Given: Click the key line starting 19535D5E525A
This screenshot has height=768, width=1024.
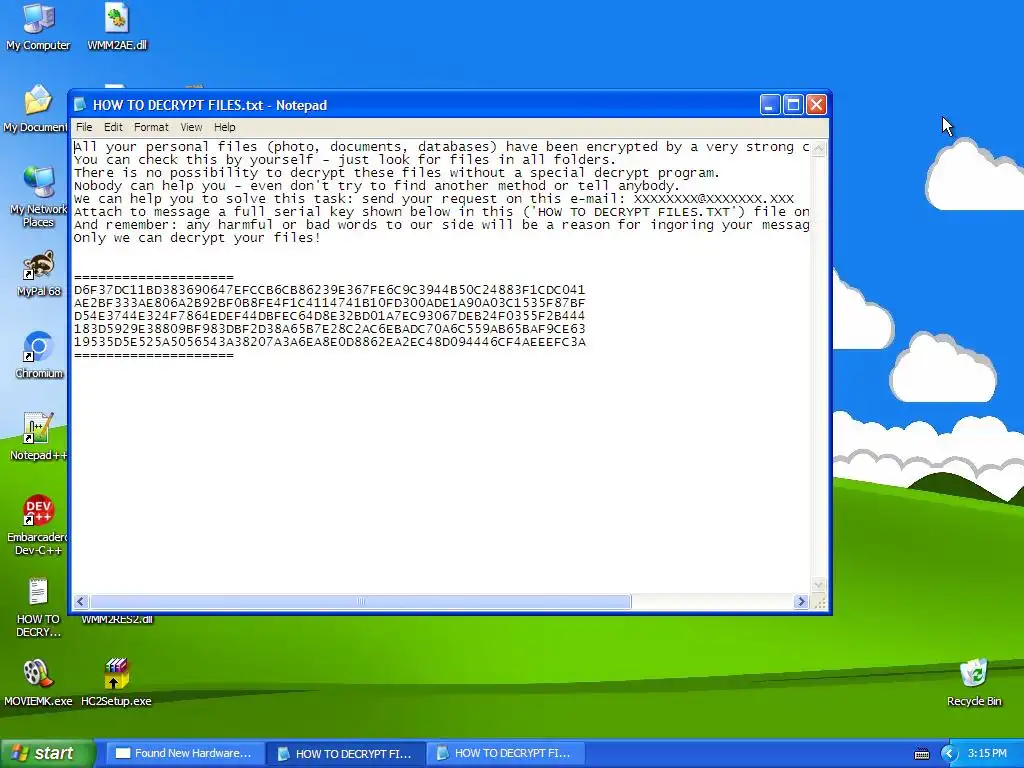Looking at the screenshot, I should point(329,342).
